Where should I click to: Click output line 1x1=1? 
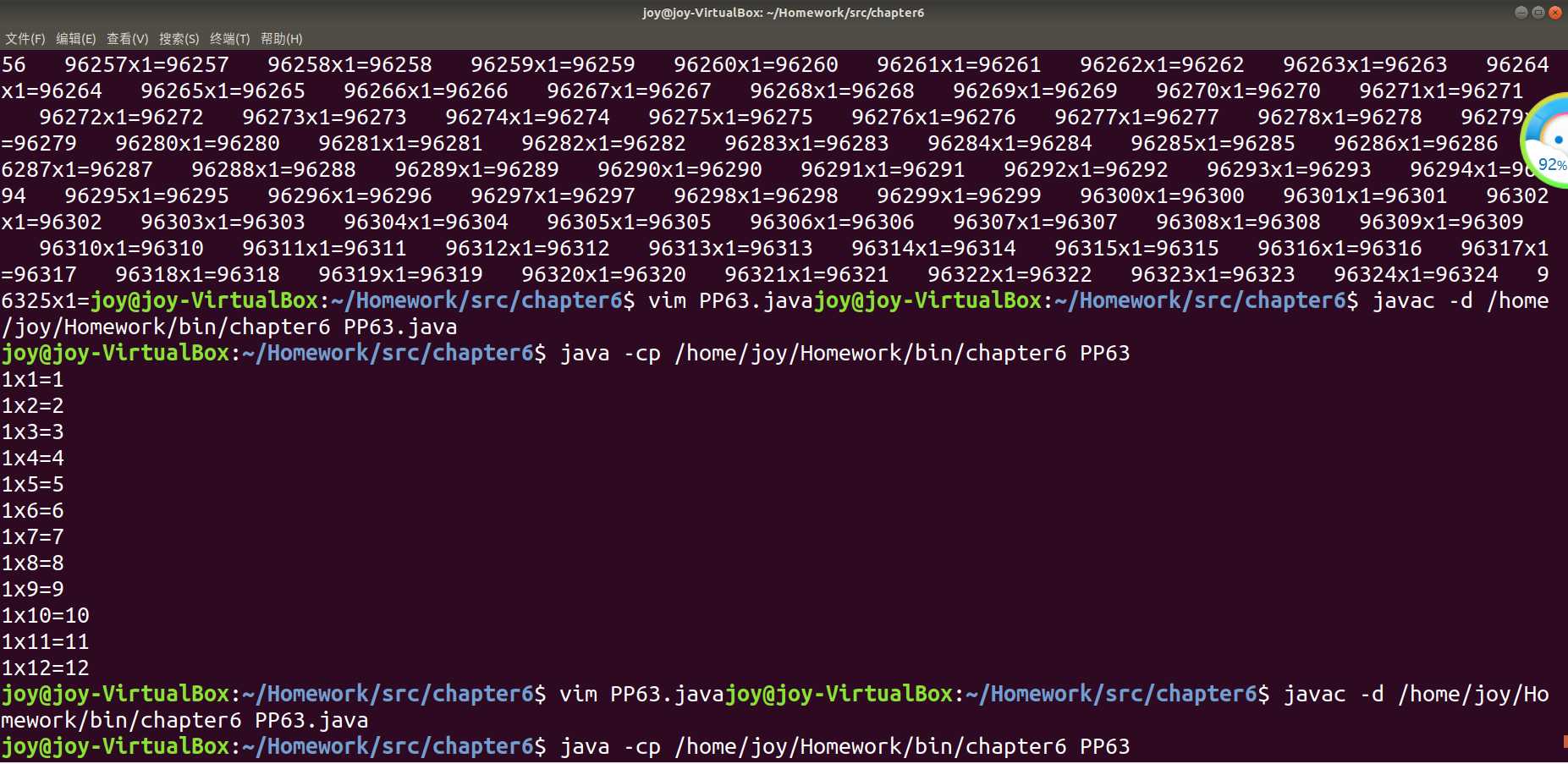pyautogui.click(x=32, y=380)
